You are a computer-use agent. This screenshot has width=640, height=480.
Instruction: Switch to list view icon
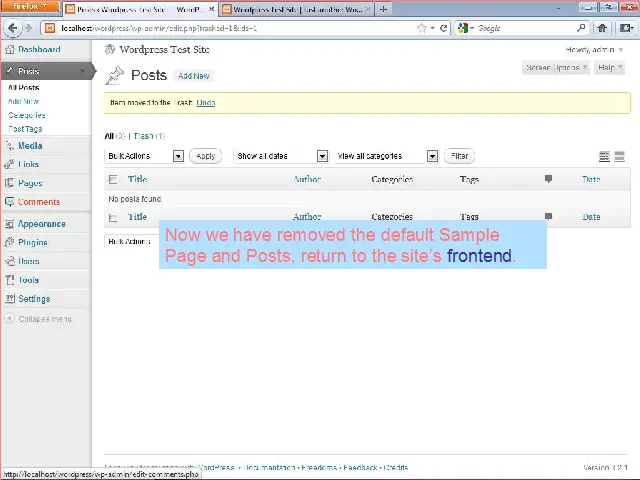click(604, 157)
